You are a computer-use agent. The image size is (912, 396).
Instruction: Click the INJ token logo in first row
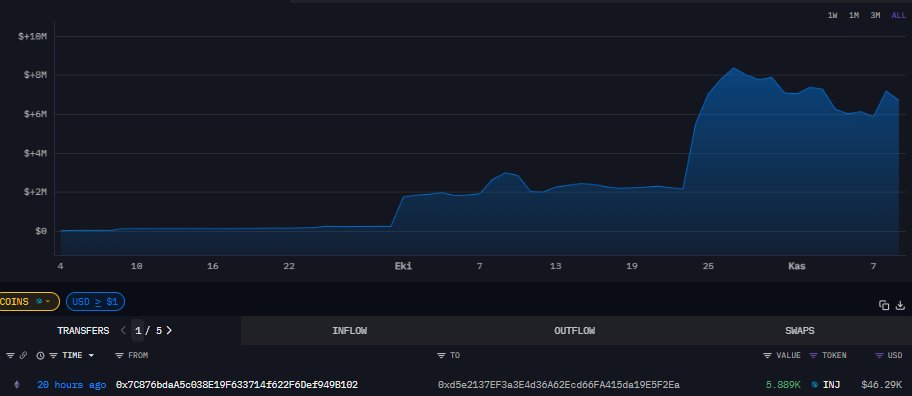tap(815, 385)
